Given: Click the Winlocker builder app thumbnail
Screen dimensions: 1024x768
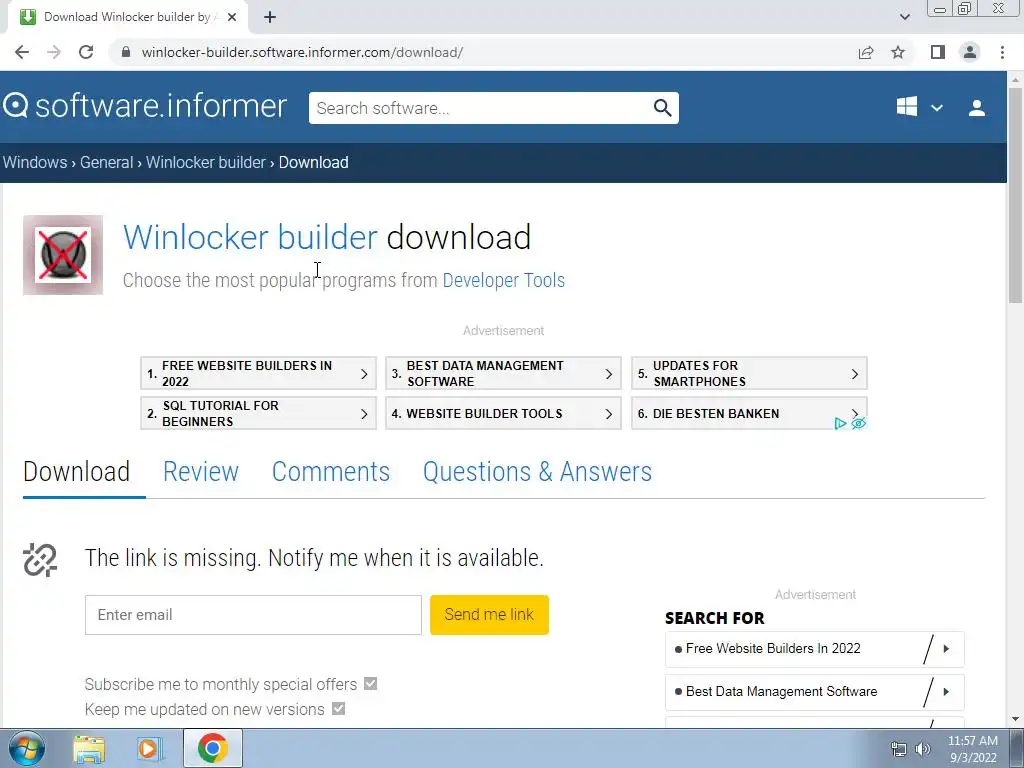Looking at the screenshot, I should click(63, 255).
